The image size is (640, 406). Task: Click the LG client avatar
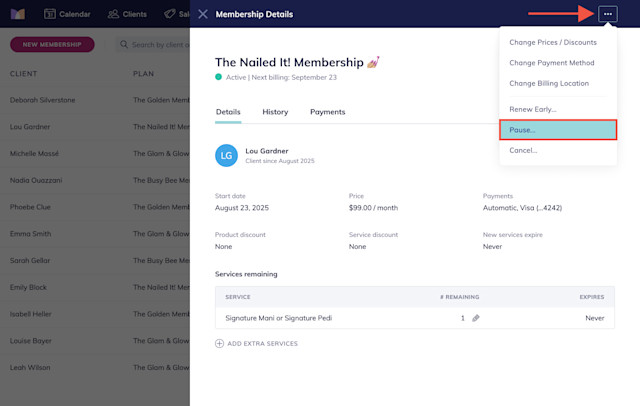click(226, 155)
